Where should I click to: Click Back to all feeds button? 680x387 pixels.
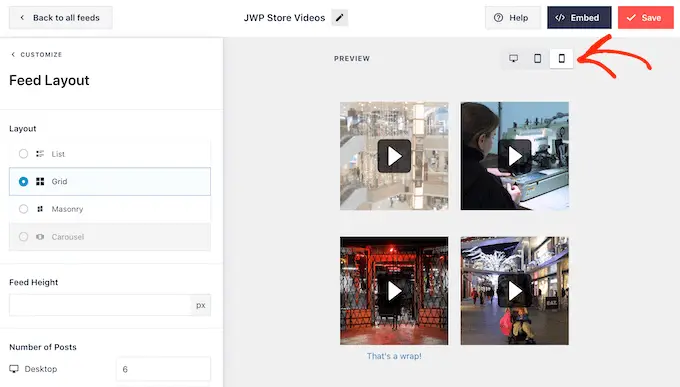(61, 18)
